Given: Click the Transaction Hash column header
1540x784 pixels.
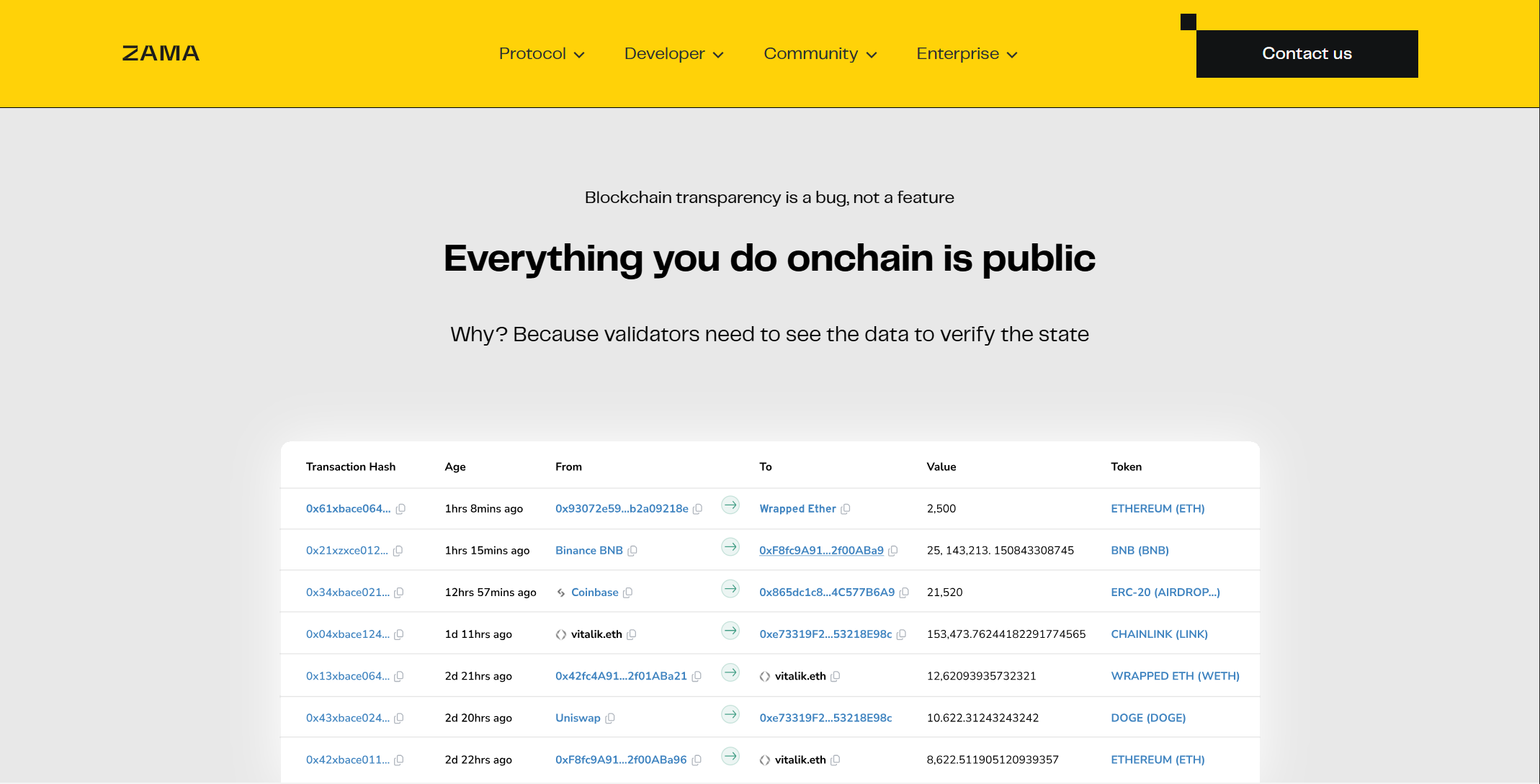Looking at the screenshot, I should click(351, 467).
